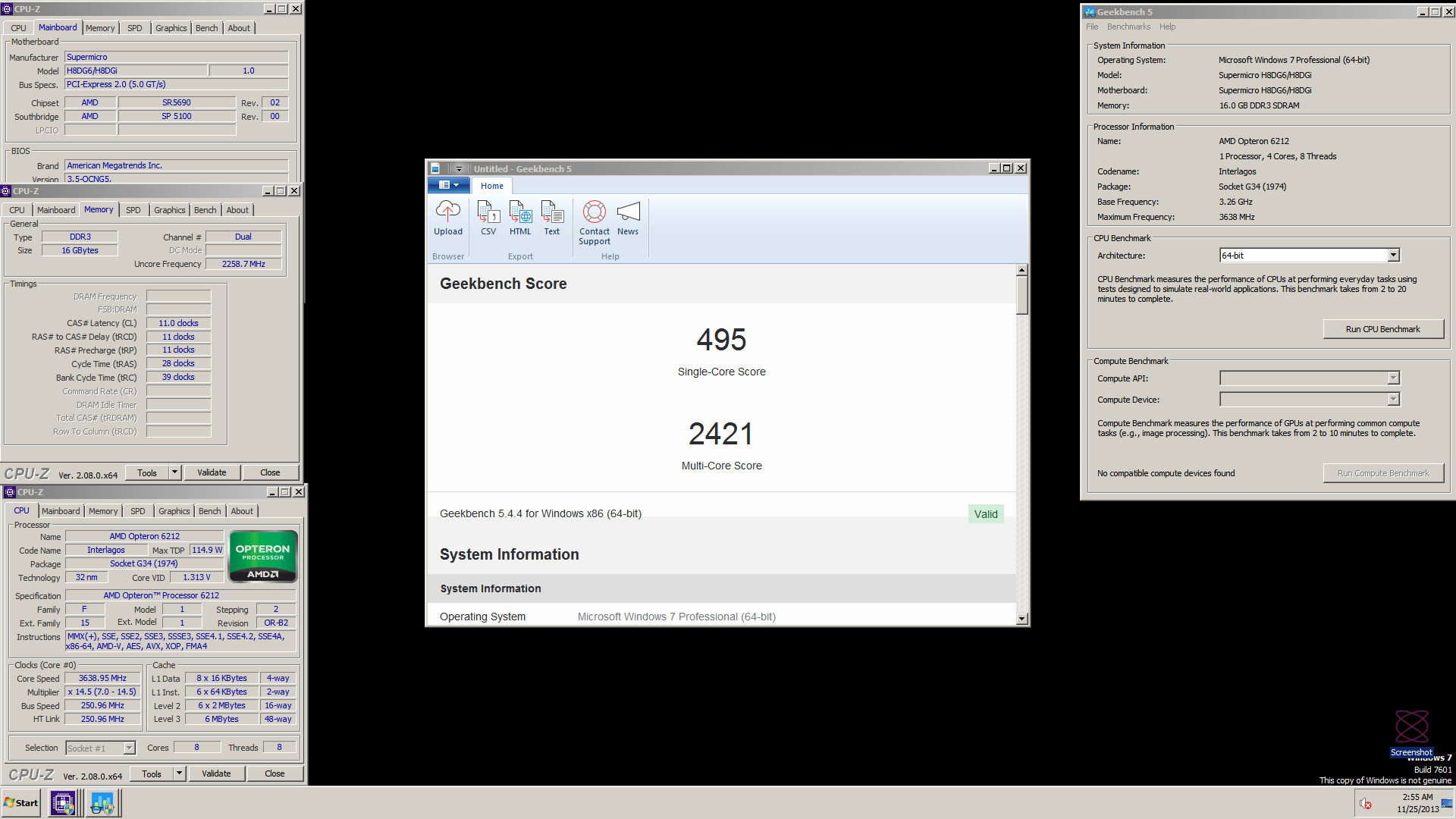Click the AMD Opteron 6212 name field in CPU-Z
The width and height of the screenshot is (1456, 819).
click(x=144, y=536)
